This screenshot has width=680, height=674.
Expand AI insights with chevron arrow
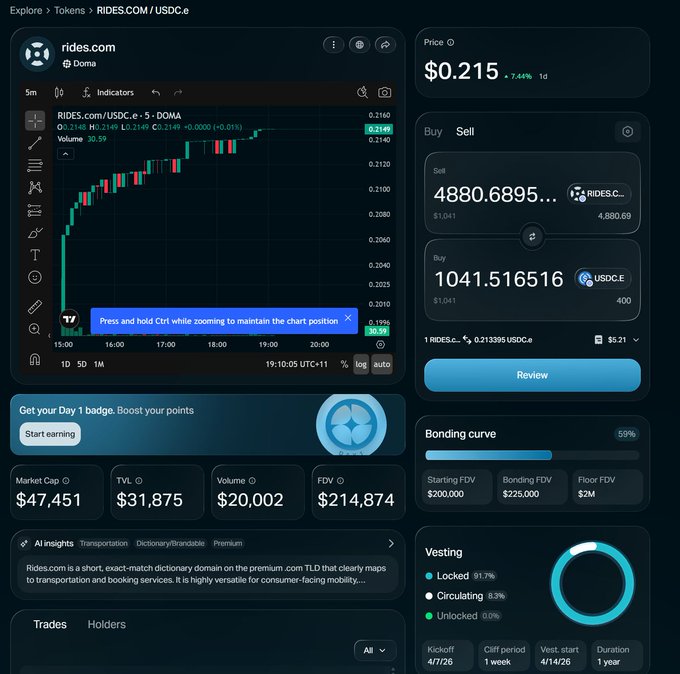pos(391,543)
